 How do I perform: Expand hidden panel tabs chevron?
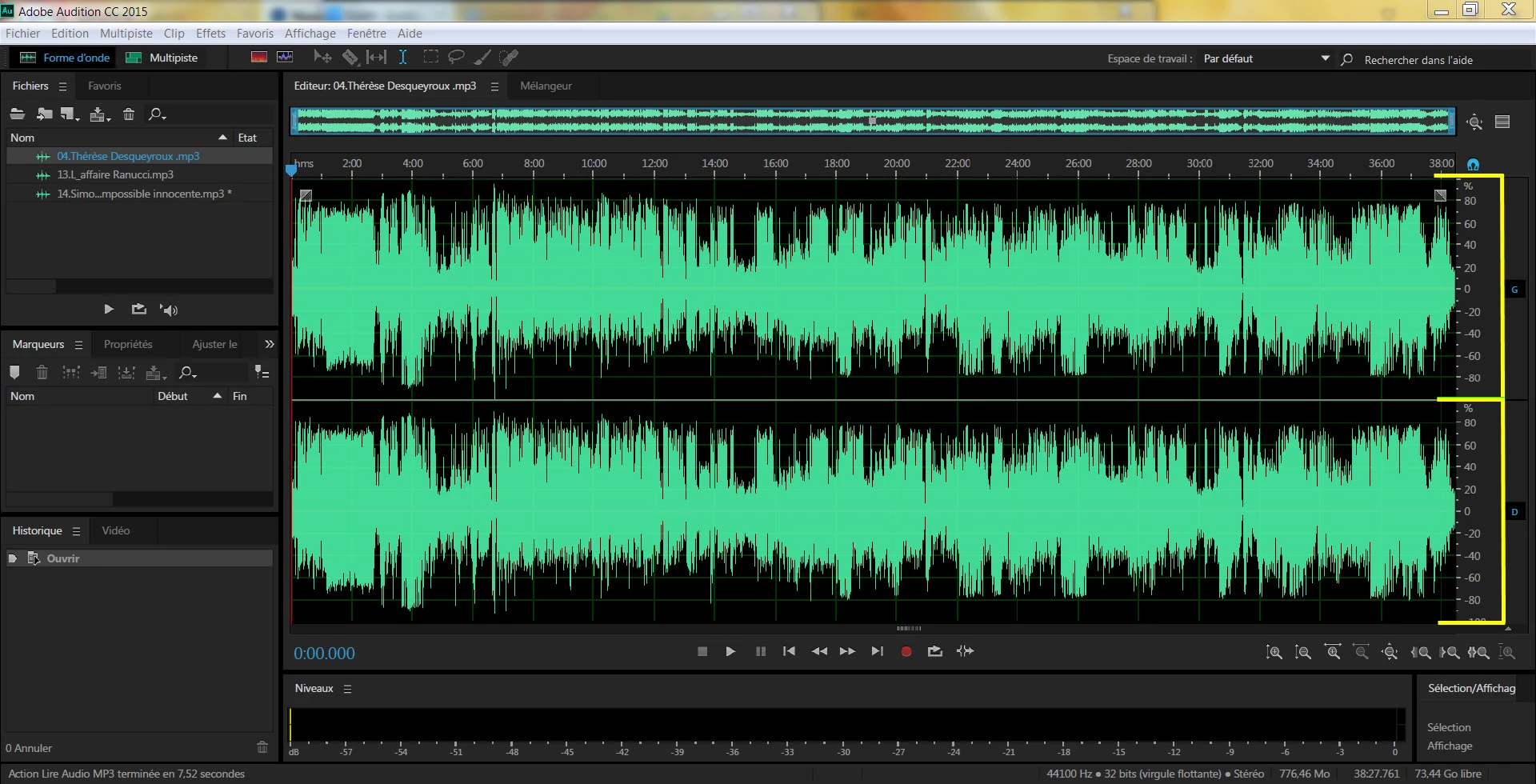[270, 344]
